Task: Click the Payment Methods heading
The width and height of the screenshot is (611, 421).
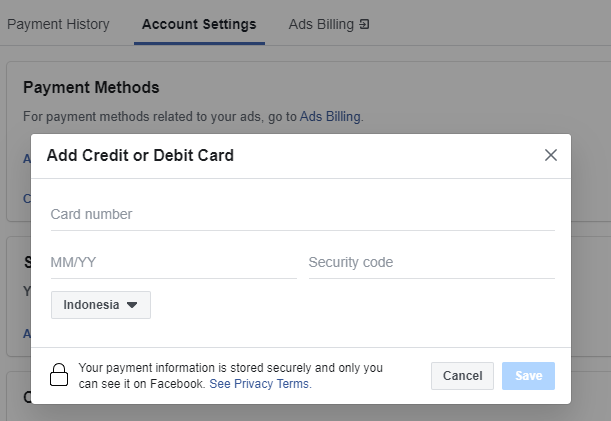Action: (x=91, y=87)
